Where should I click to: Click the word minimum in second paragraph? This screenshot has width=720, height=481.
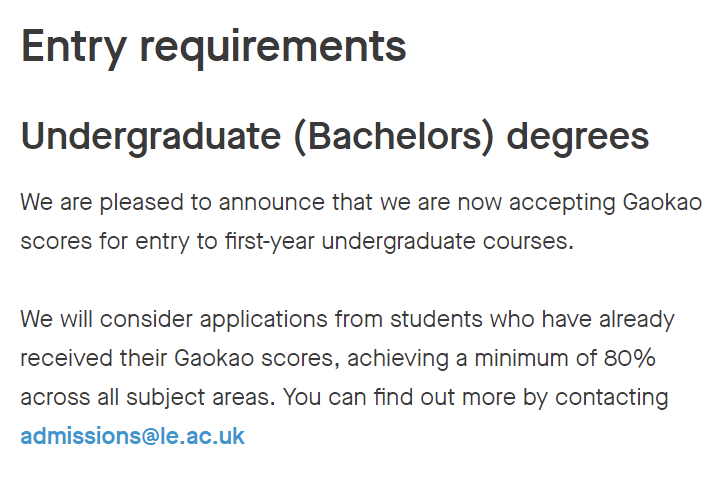pos(521,358)
